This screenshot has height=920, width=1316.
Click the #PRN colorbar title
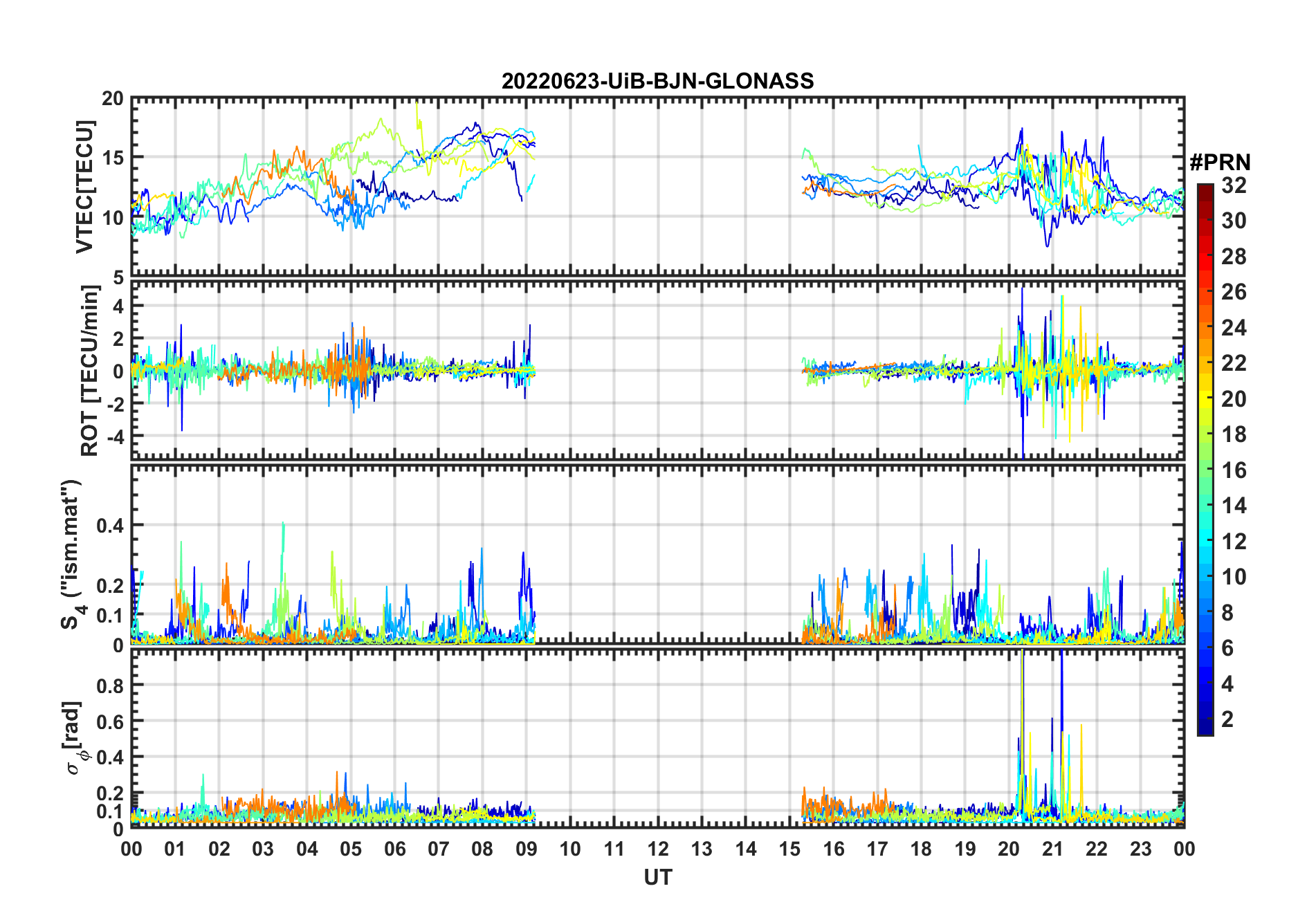click(1220, 163)
